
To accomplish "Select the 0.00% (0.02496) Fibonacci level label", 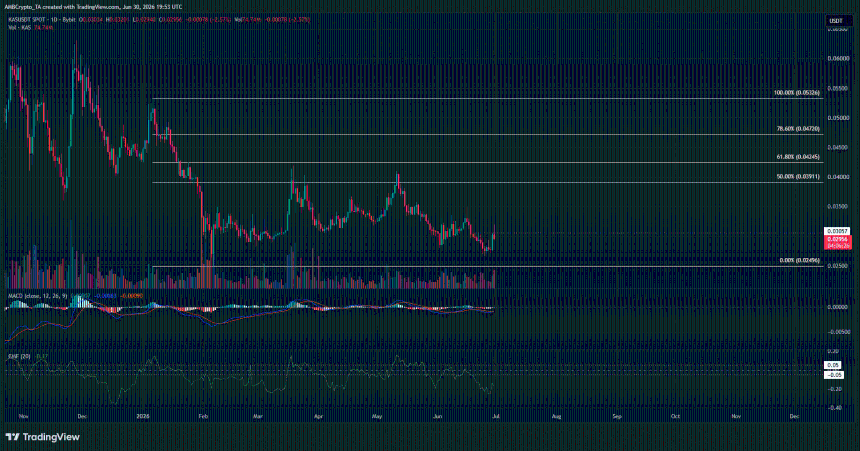I will coord(800,261).
